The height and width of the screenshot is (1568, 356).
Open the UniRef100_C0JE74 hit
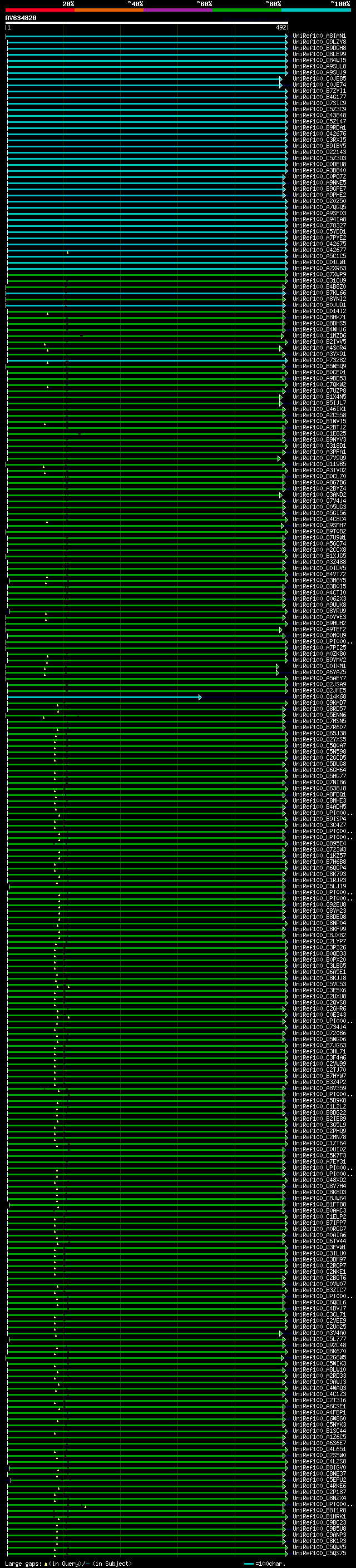pos(319,85)
